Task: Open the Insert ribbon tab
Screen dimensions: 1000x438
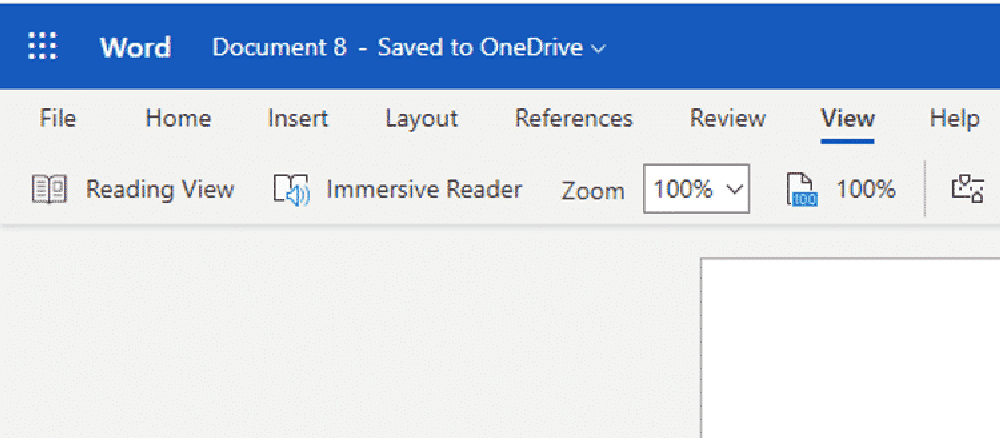Action: coord(297,118)
